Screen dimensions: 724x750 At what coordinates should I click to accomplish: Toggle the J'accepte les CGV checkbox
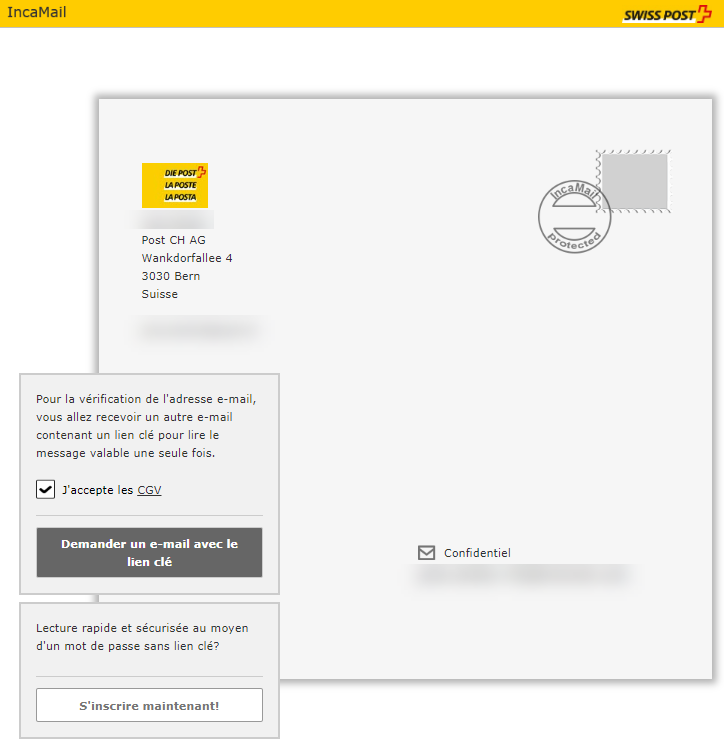[45, 489]
